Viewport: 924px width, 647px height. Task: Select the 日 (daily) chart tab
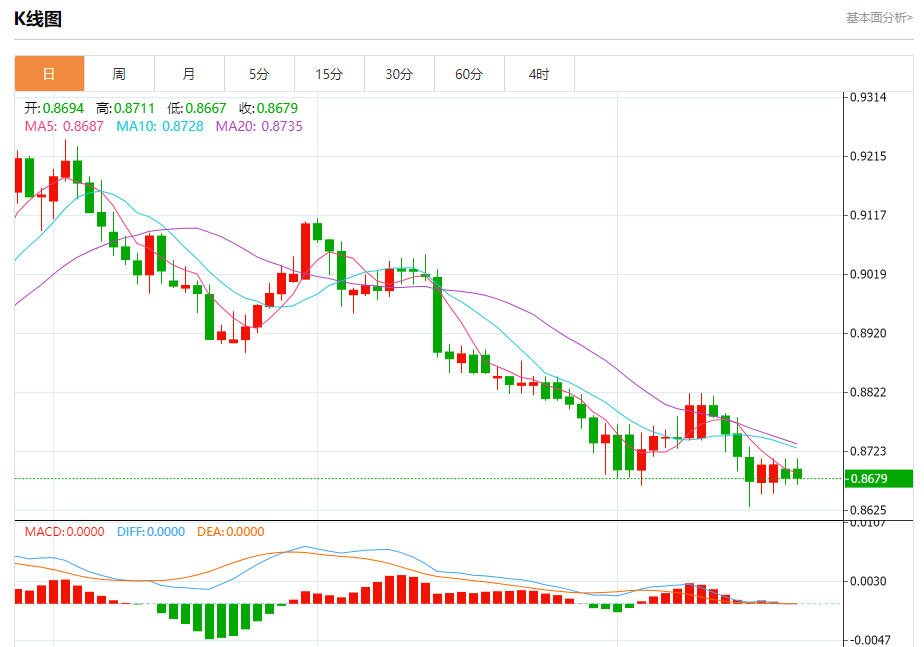(x=50, y=74)
